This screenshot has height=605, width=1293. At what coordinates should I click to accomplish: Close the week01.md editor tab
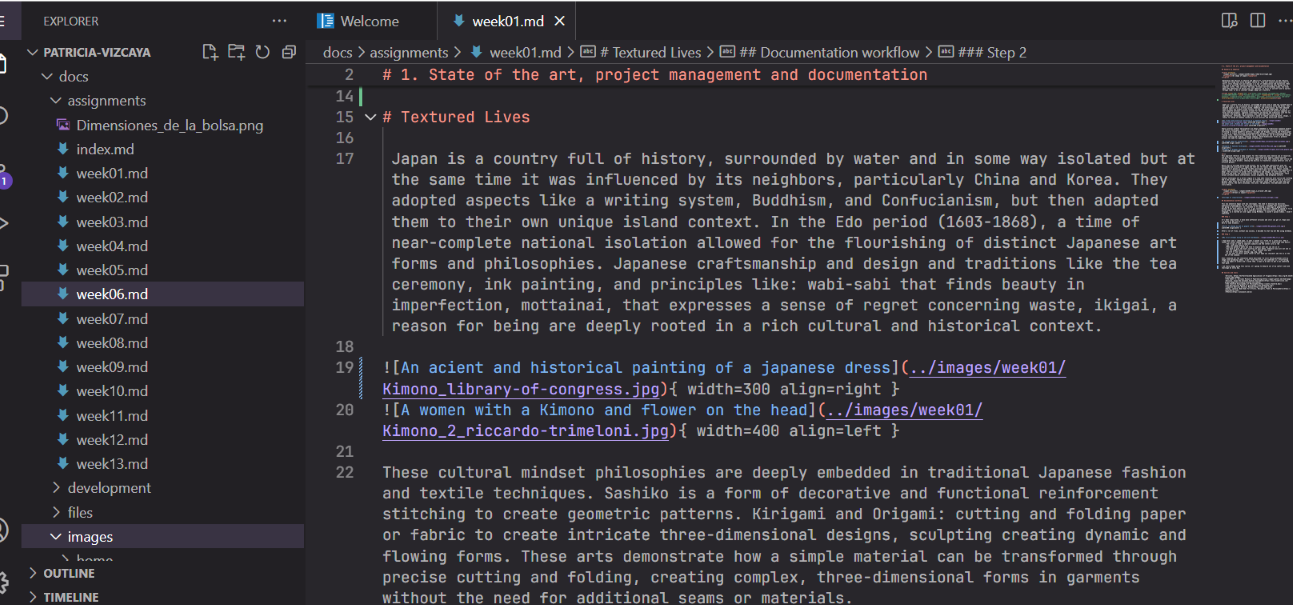(559, 21)
